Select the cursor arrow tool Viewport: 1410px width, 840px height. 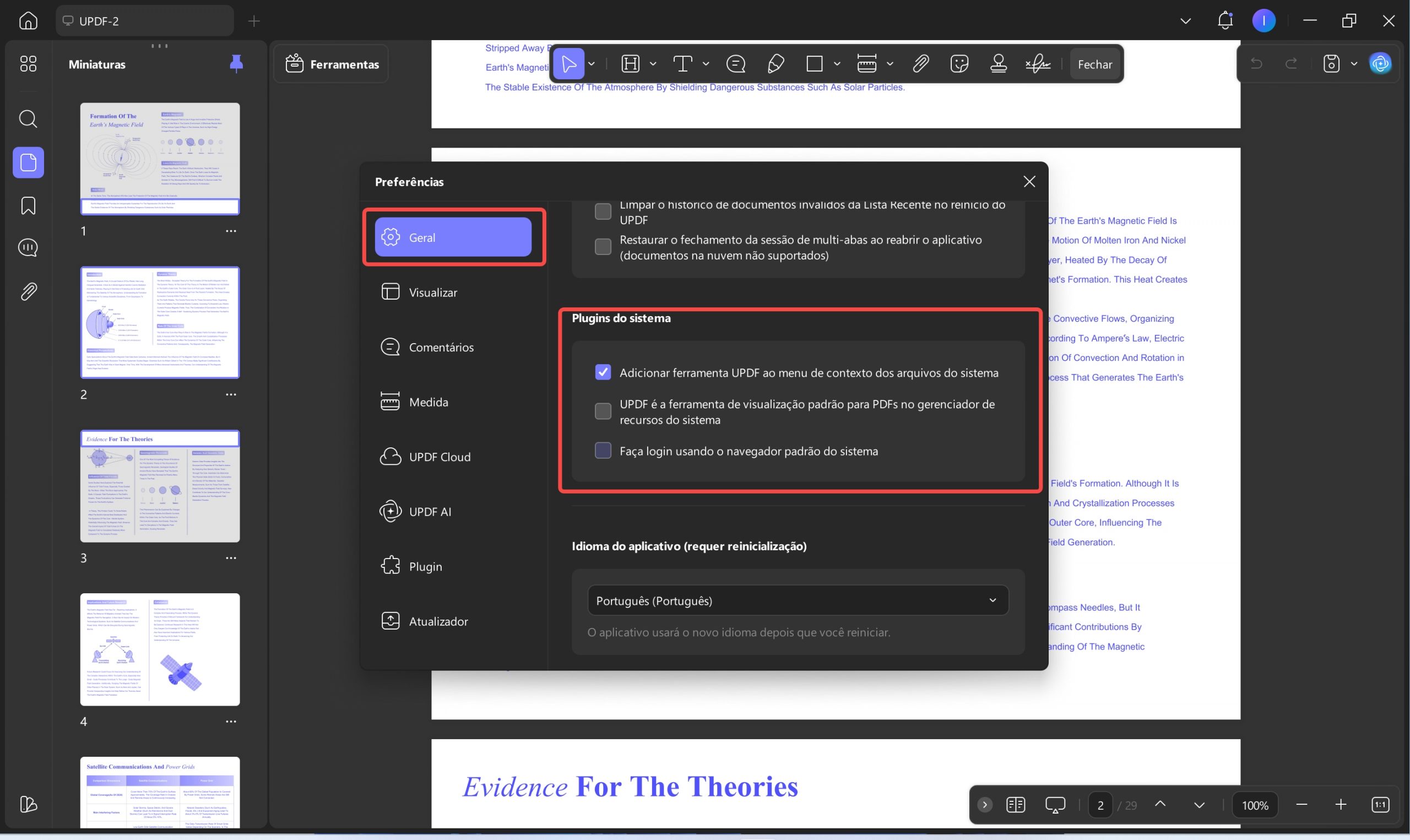pos(568,64)
